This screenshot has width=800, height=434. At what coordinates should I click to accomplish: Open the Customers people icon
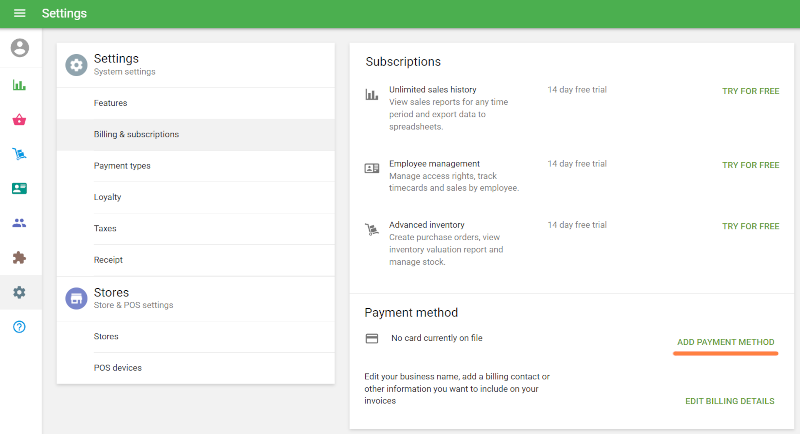coord(20,223)
